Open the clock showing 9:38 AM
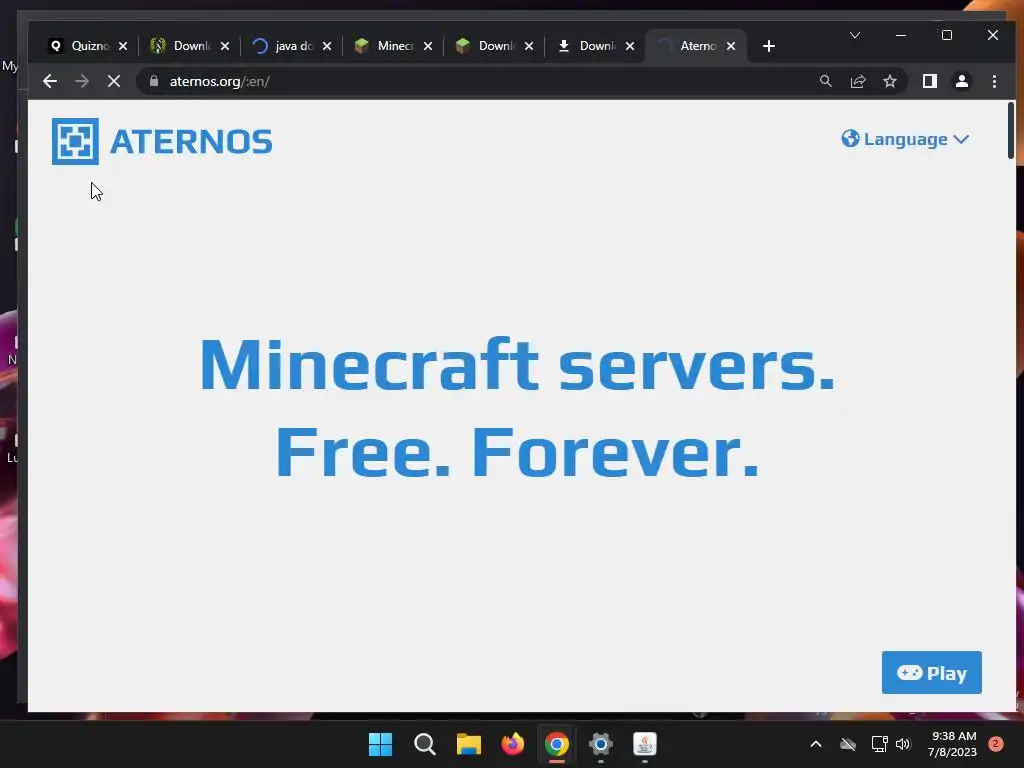The image size is (1024, 768). pyautogui.click(x=952, y=744)
